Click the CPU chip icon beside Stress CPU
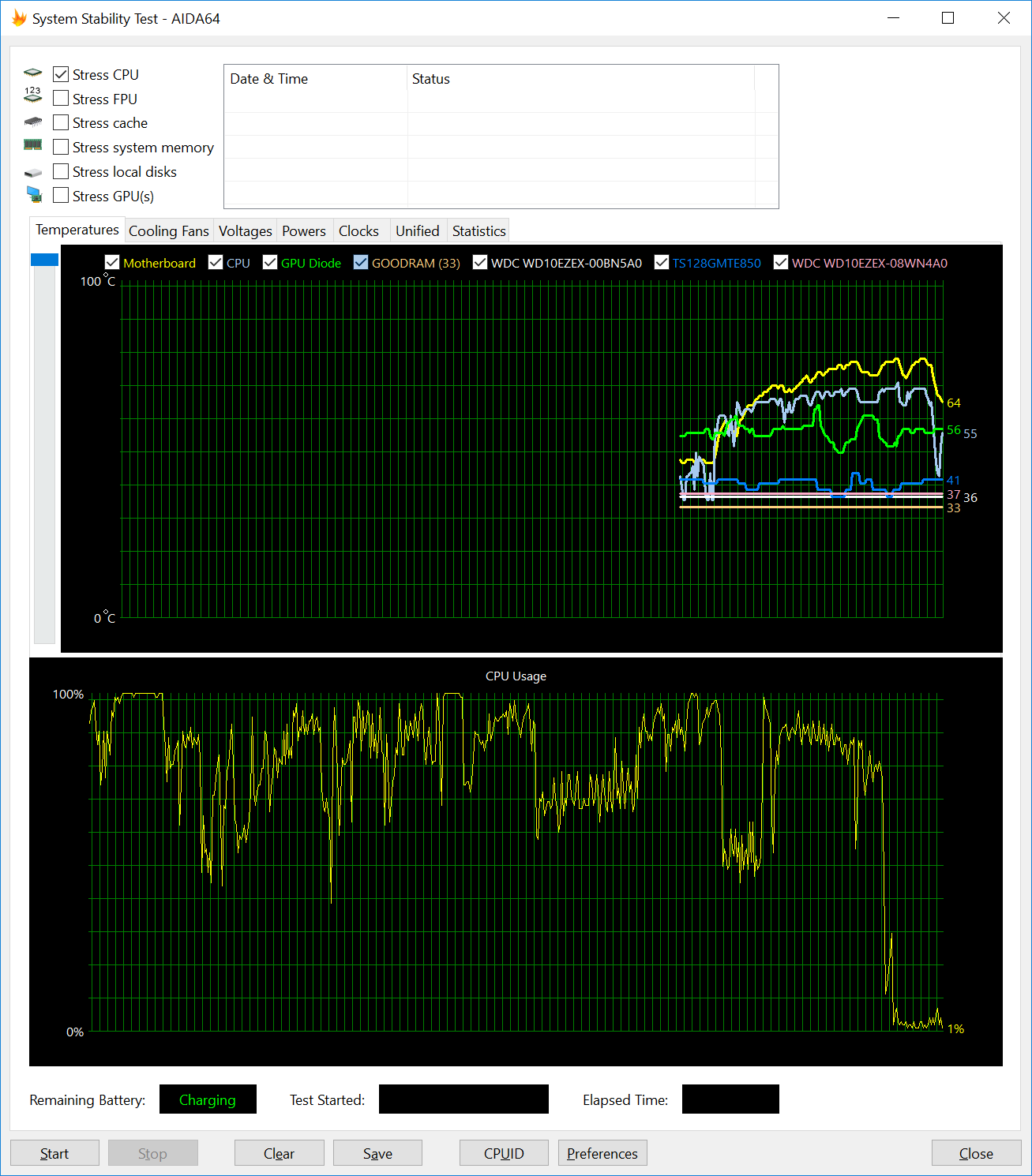The width and height of the screenshot is (1032, 1176). point(33,73)
